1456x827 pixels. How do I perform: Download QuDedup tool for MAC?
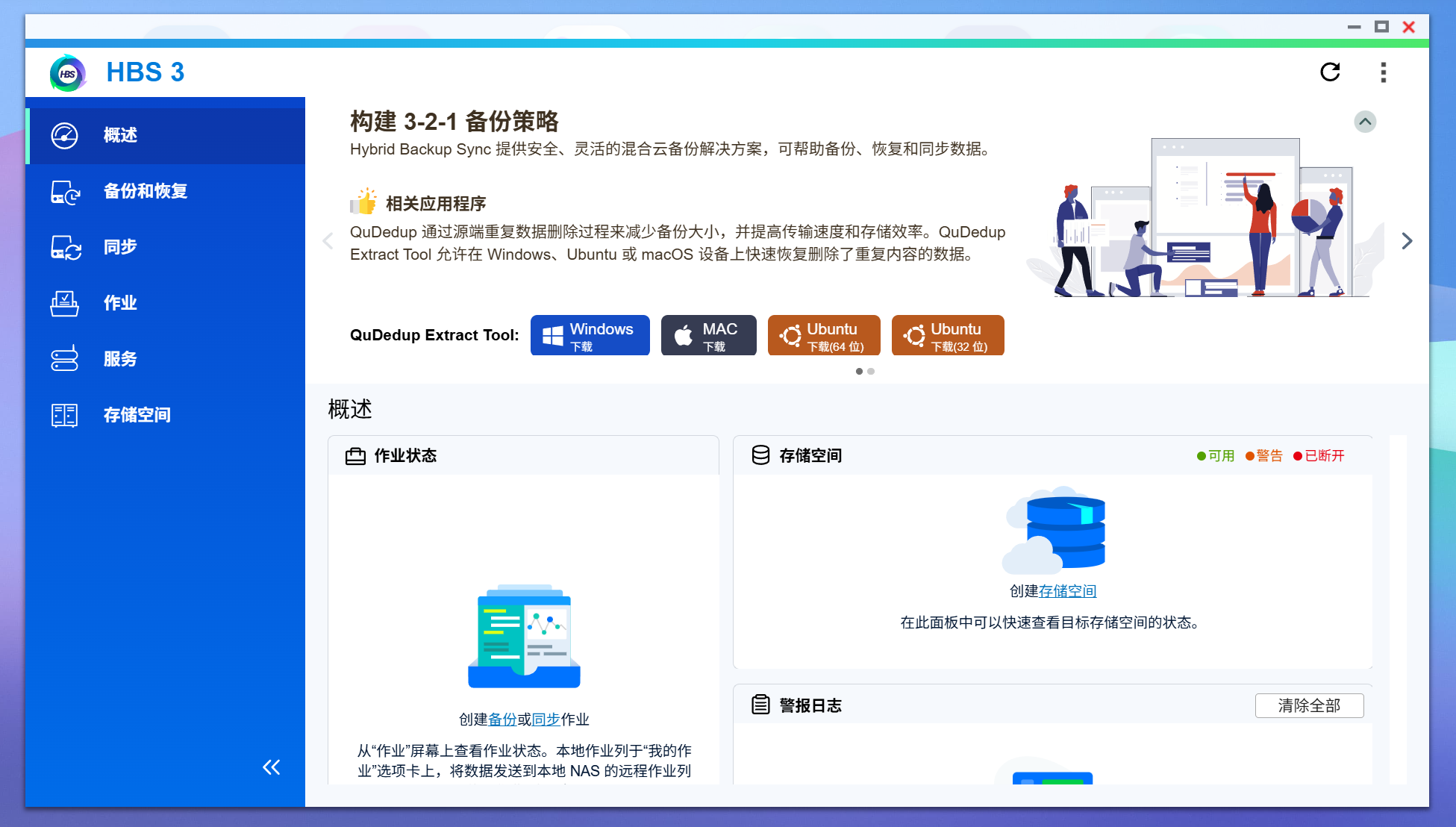click(708, 336)
